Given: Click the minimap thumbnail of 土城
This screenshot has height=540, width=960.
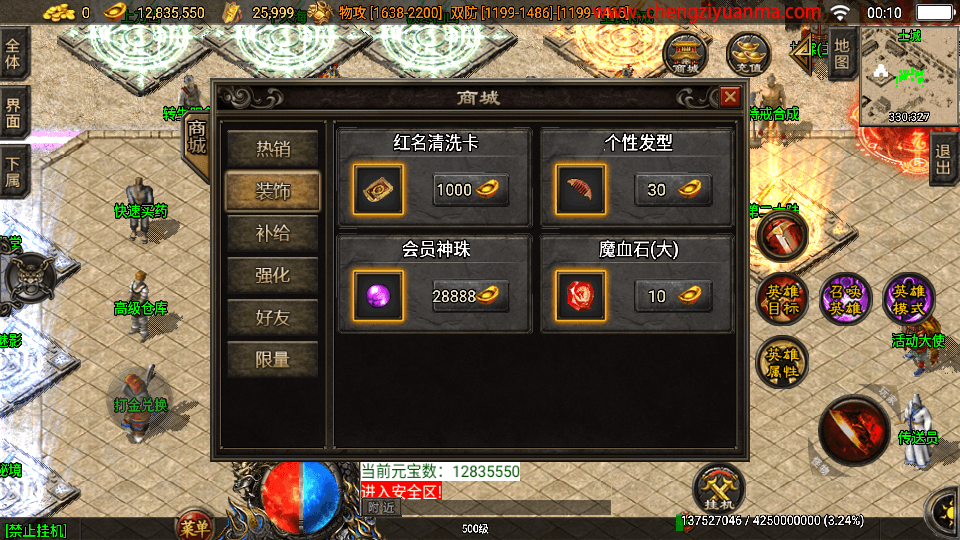Looking at the screenshot, I should (x=908, y=76).
